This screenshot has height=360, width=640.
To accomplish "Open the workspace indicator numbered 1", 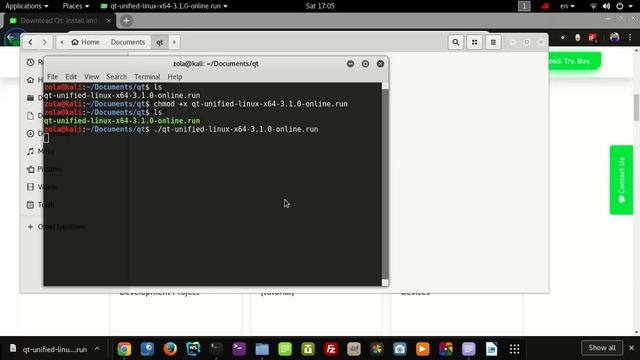I will (x=524, y=6).
